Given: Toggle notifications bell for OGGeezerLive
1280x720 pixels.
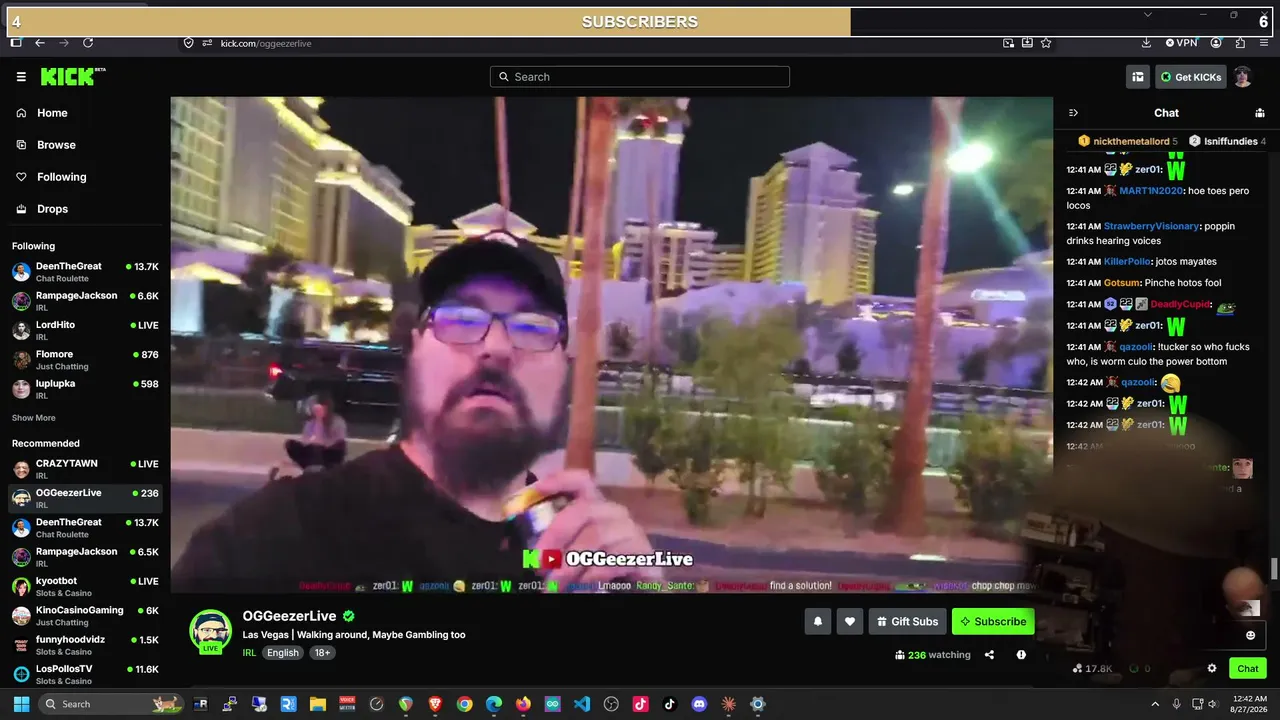Looking at the screenshot, I should [818, 621].
